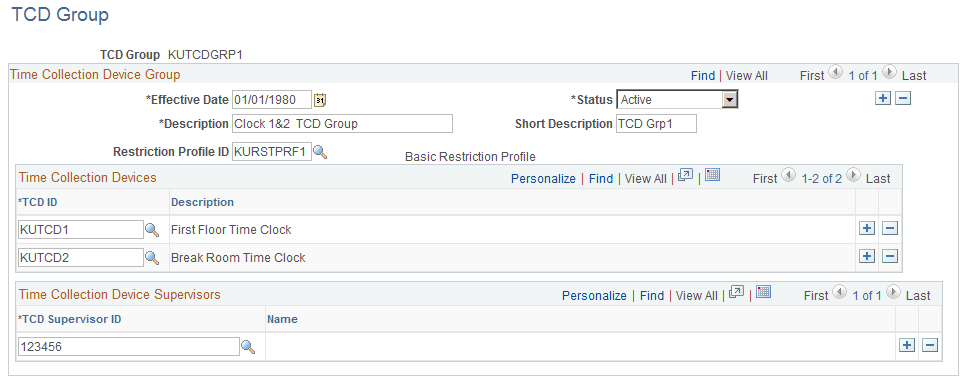Personalize the Time Collection Devices grid

543,179
